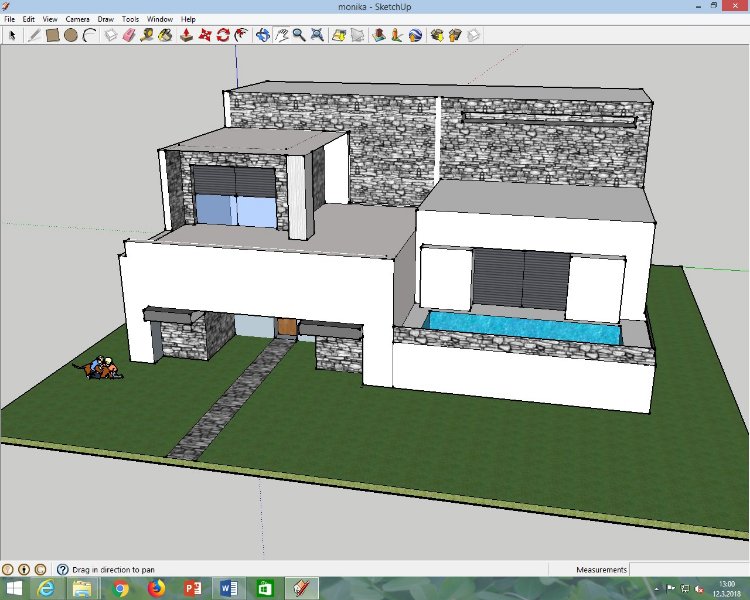Click the Zoom magnifier tool

299,35
